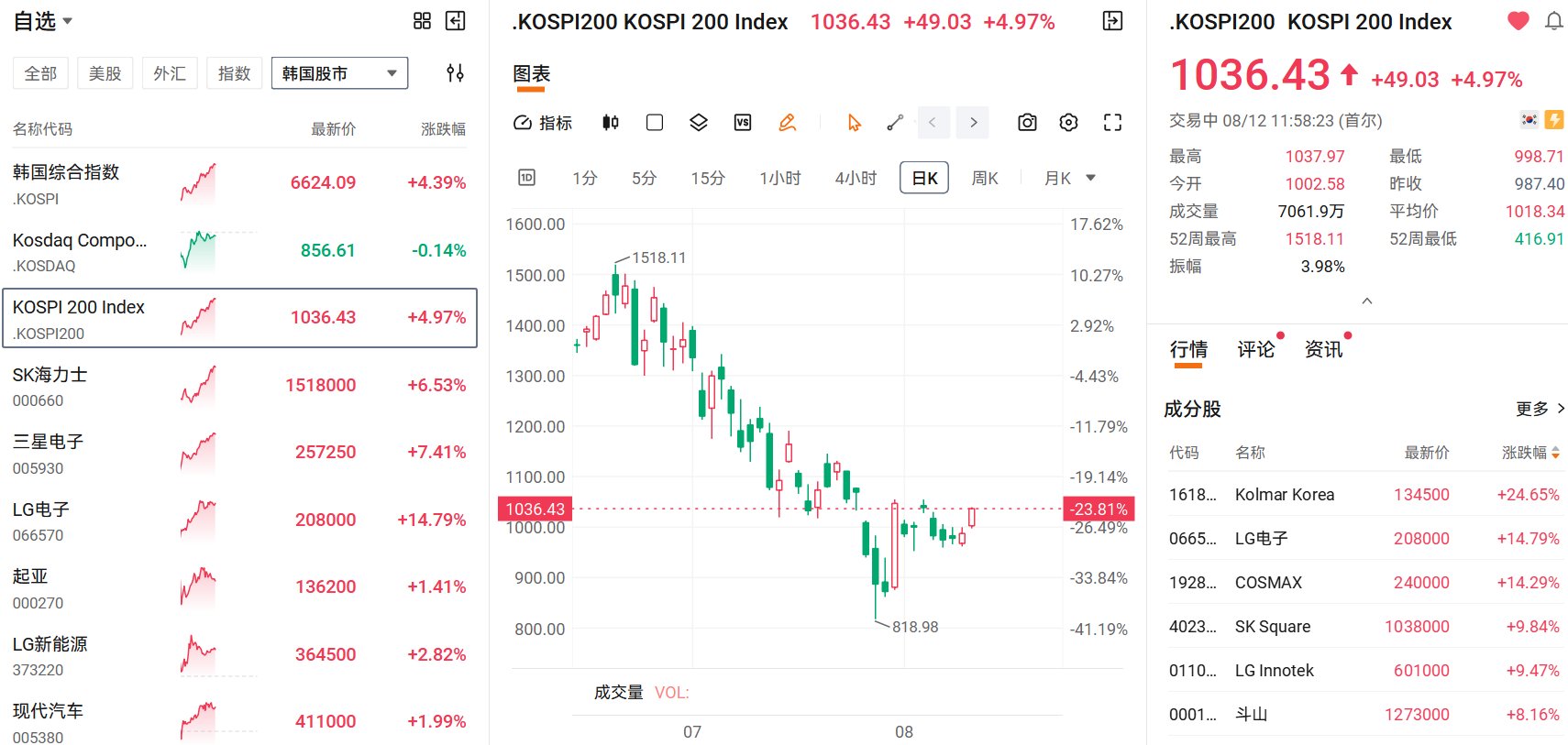Click the watchlist filter settings icon
Screen dimensions: 1568x745
pyautogui.click(x=455, y=73)
